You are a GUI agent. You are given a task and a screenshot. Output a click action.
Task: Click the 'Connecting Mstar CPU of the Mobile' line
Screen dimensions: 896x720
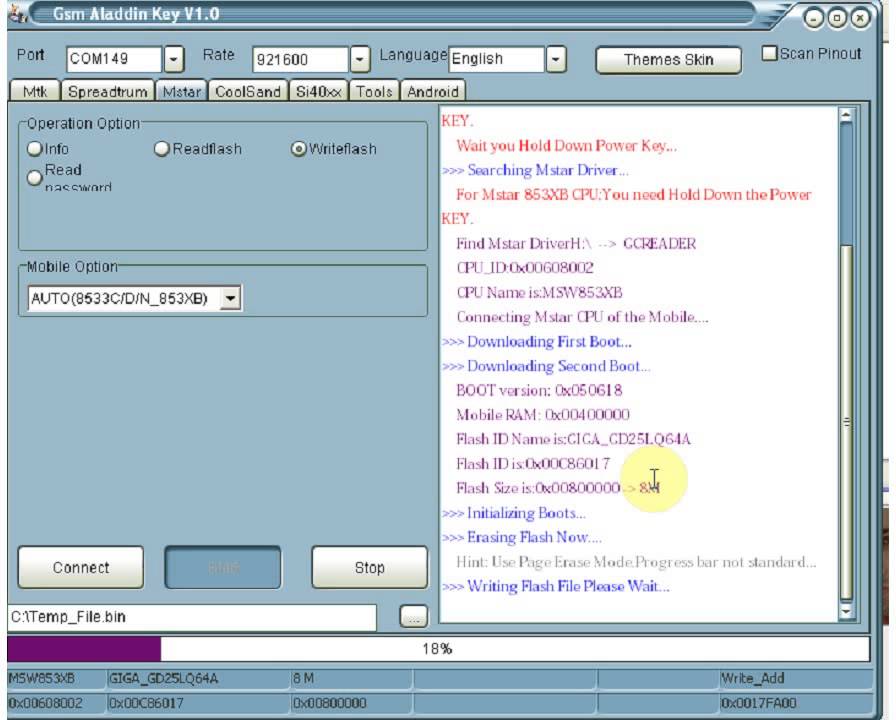[582, 317]
